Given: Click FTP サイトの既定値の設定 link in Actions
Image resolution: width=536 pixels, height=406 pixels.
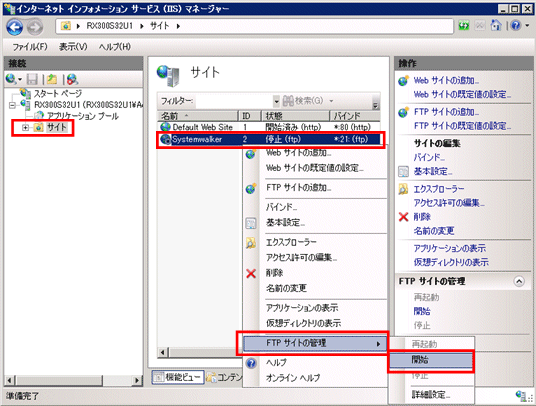Looking at the screenshot, I should [462, 126].
